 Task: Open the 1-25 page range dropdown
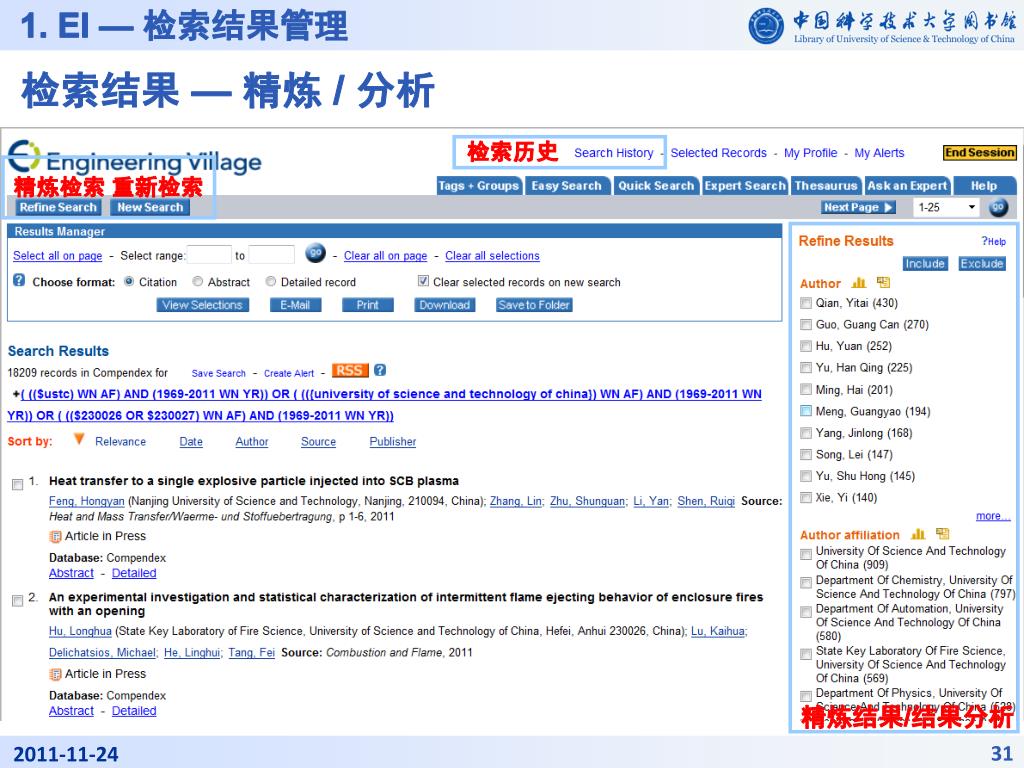946,208
